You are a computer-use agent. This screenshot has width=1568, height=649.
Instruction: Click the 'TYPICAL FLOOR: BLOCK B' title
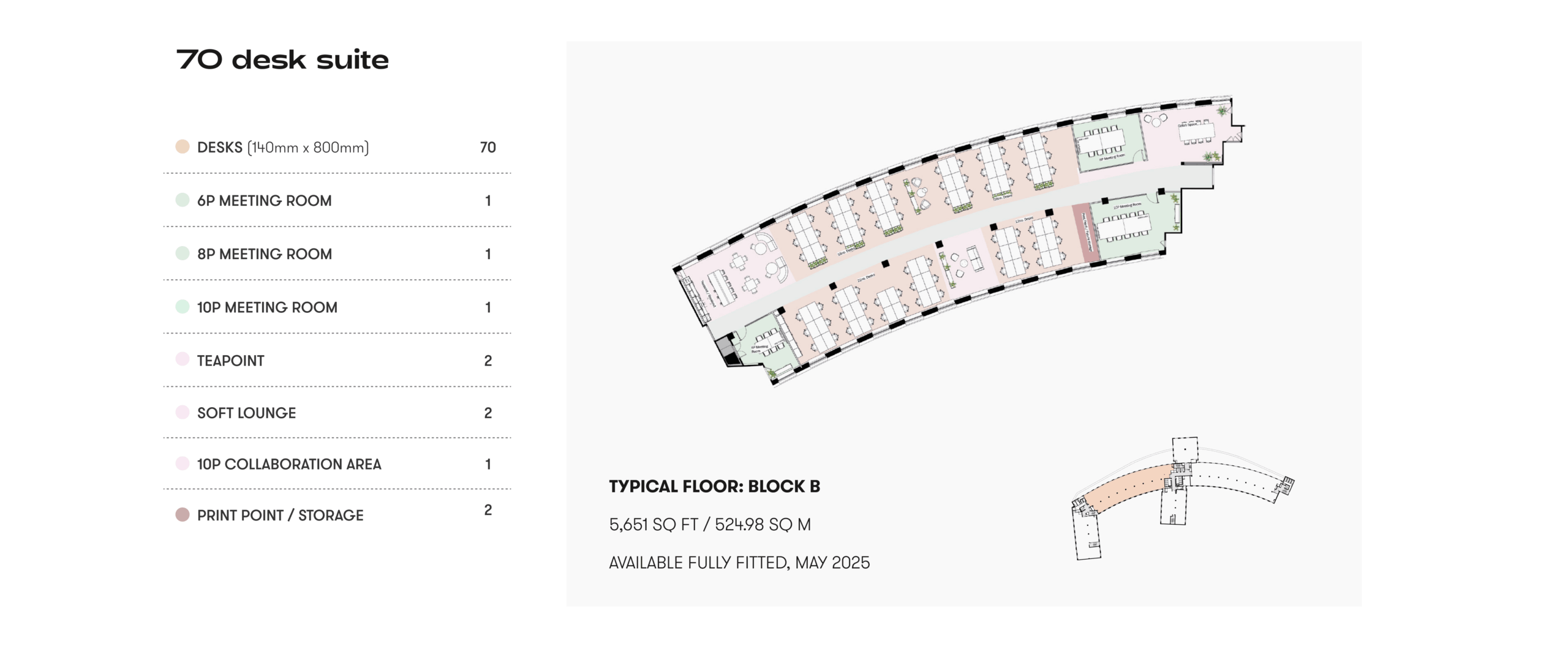point(714,487)
